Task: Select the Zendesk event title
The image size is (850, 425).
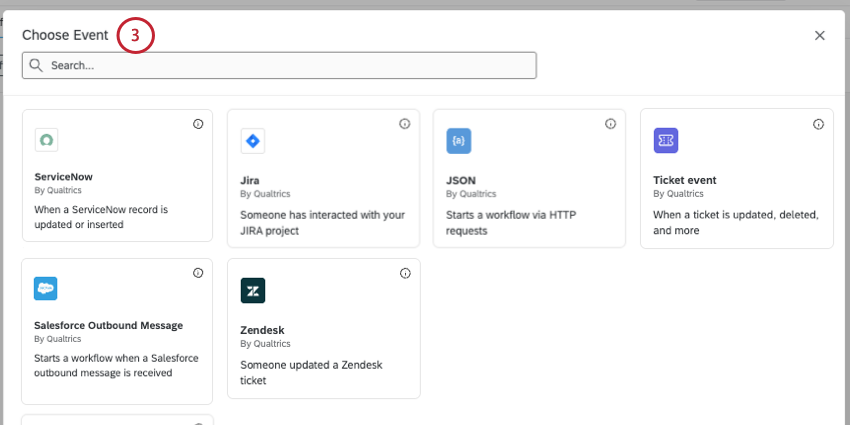Action: pyautogui.click(x=262, y=330)
